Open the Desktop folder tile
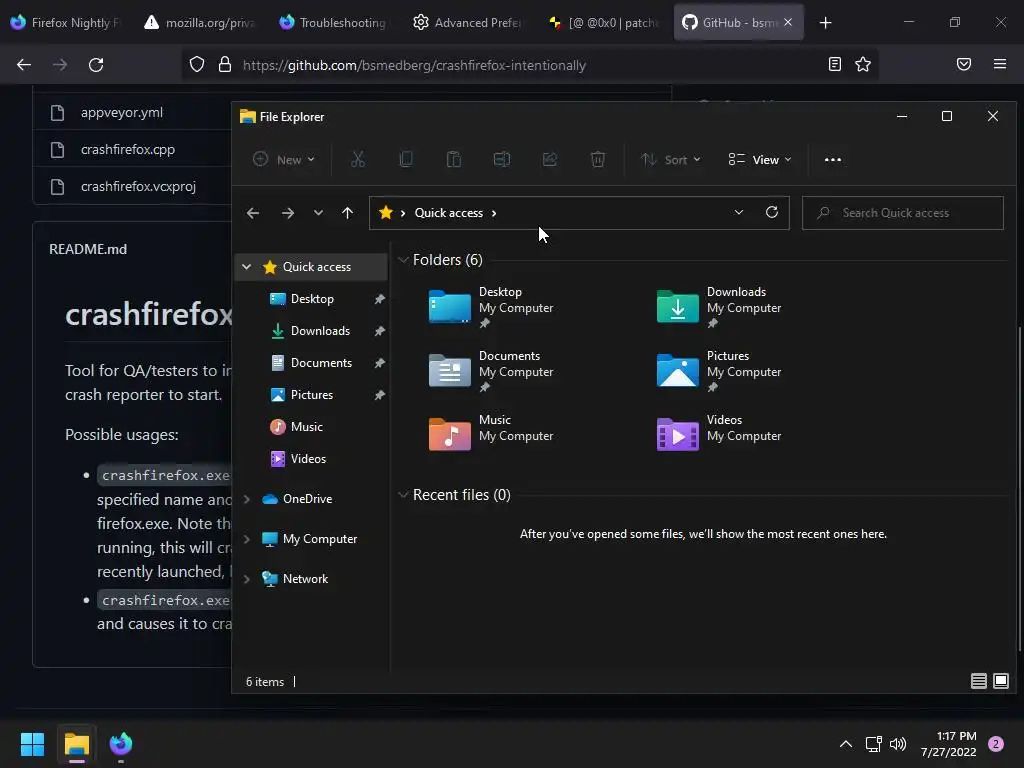1024x768 pixels. tap(491, 306)
